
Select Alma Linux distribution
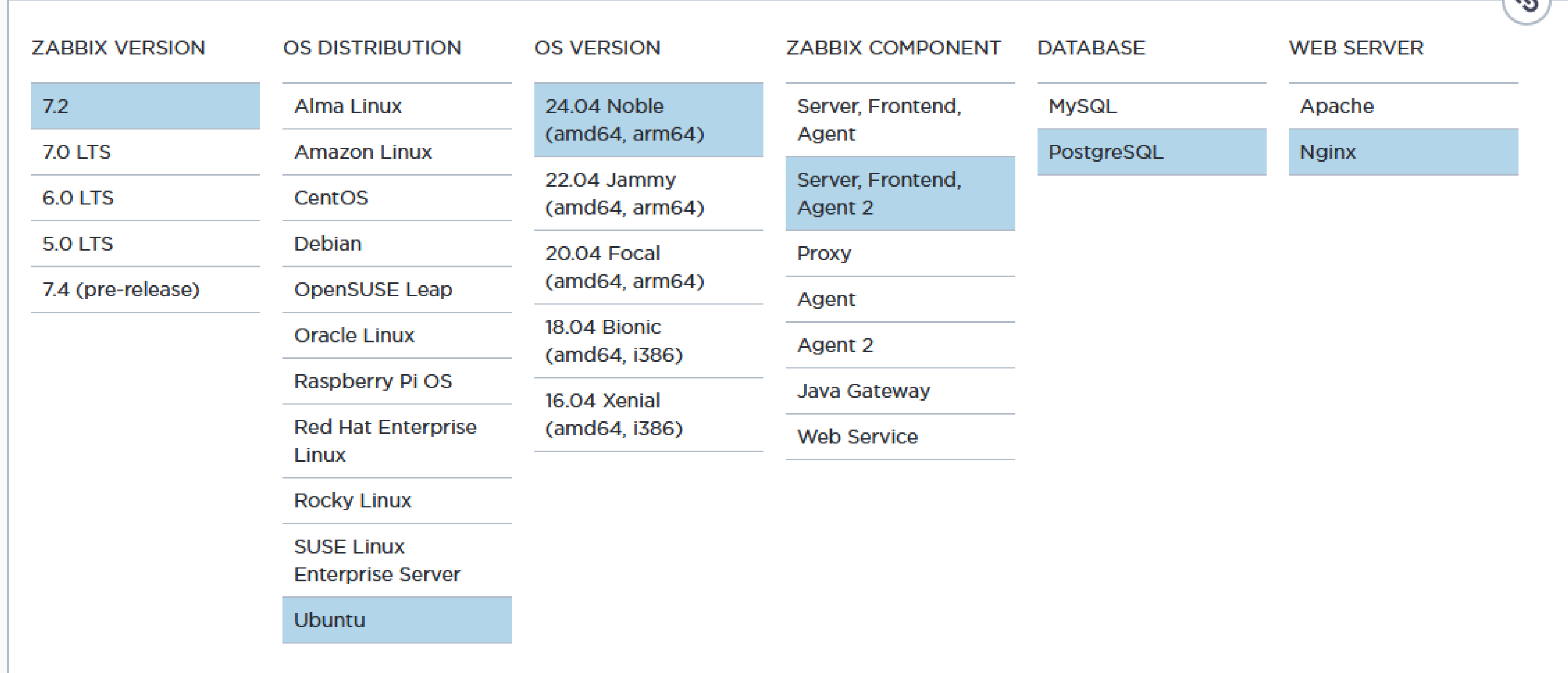click(x=396, y=107)
